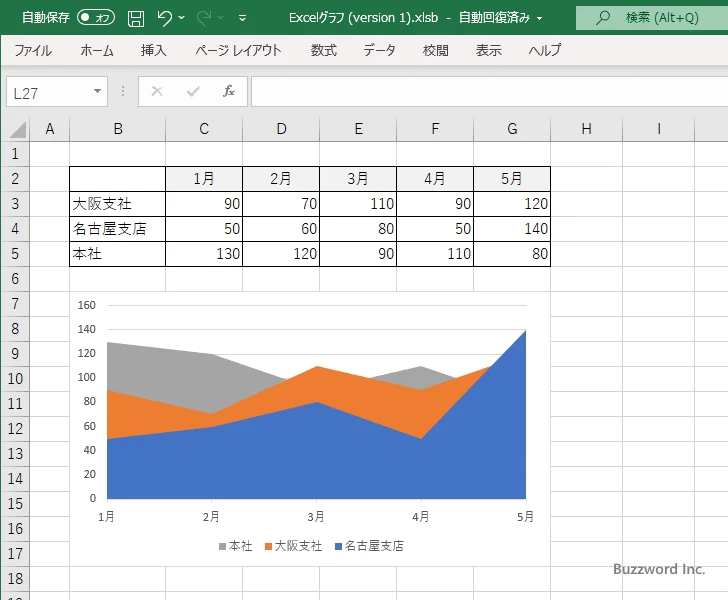Click the search magnifier icon
Screen dimensions: 728x600
[603, 18]
